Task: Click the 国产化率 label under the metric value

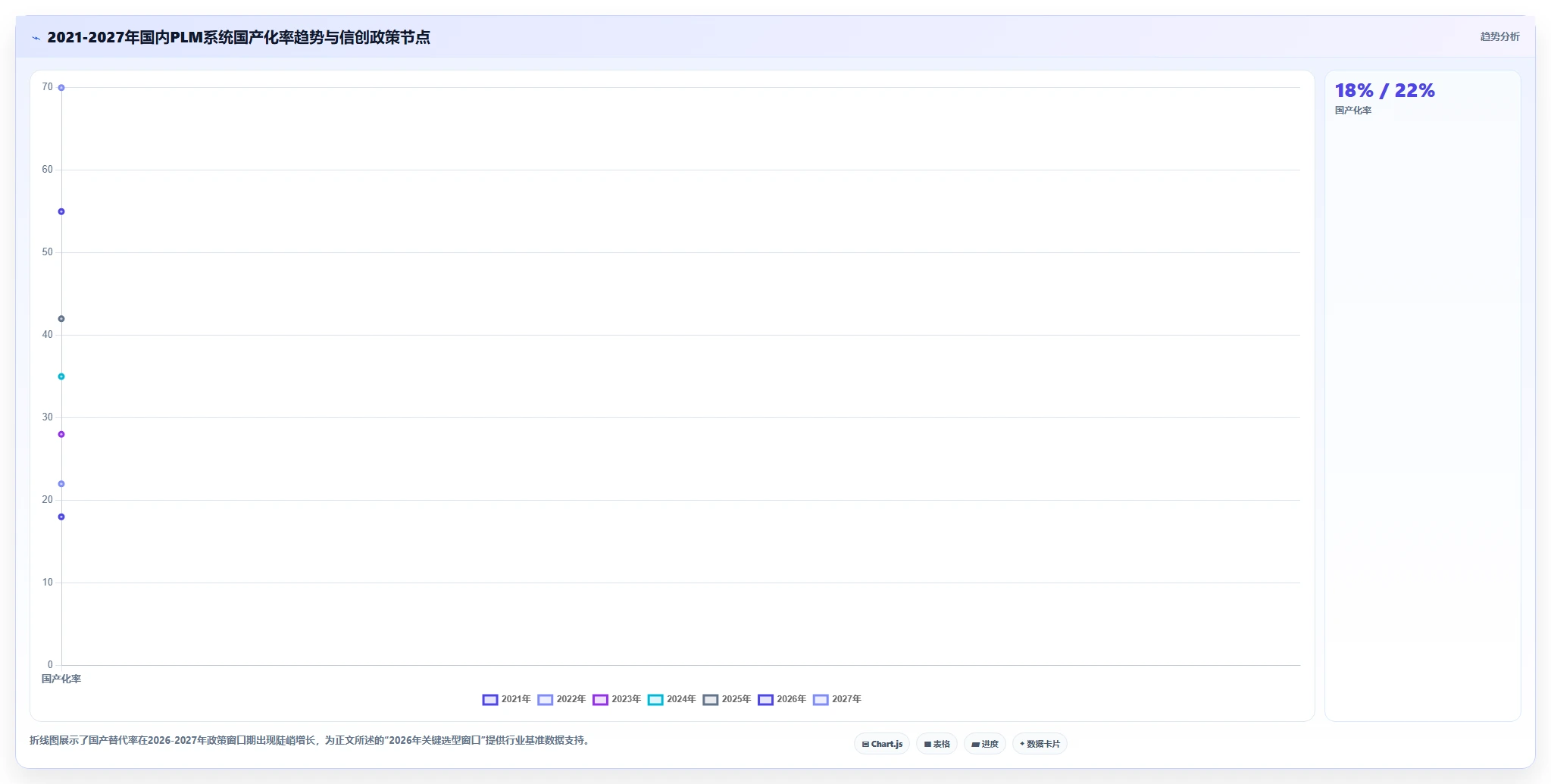Action: click(x=1352, y=111)
